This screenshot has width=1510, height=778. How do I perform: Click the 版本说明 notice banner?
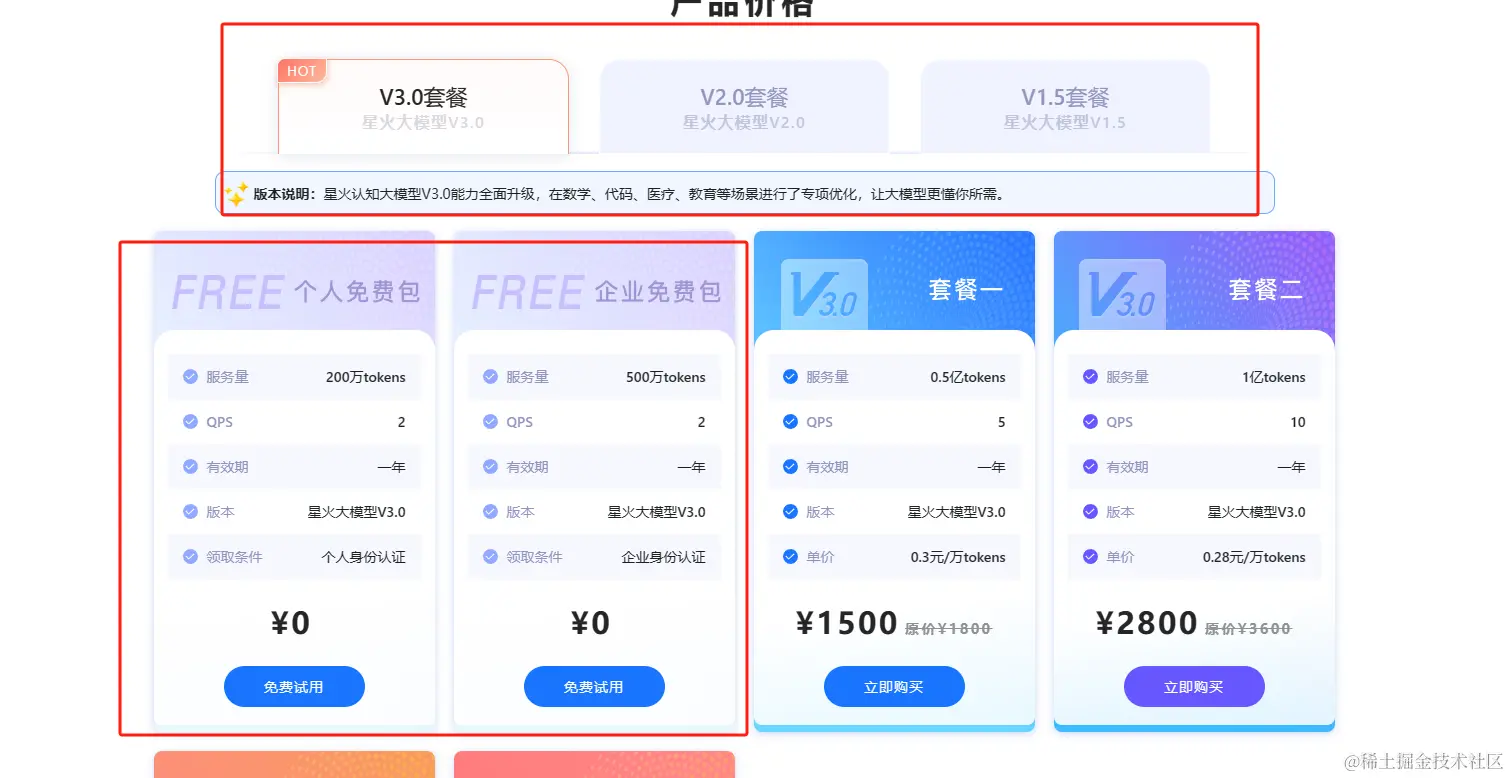(x=745, y=193)
